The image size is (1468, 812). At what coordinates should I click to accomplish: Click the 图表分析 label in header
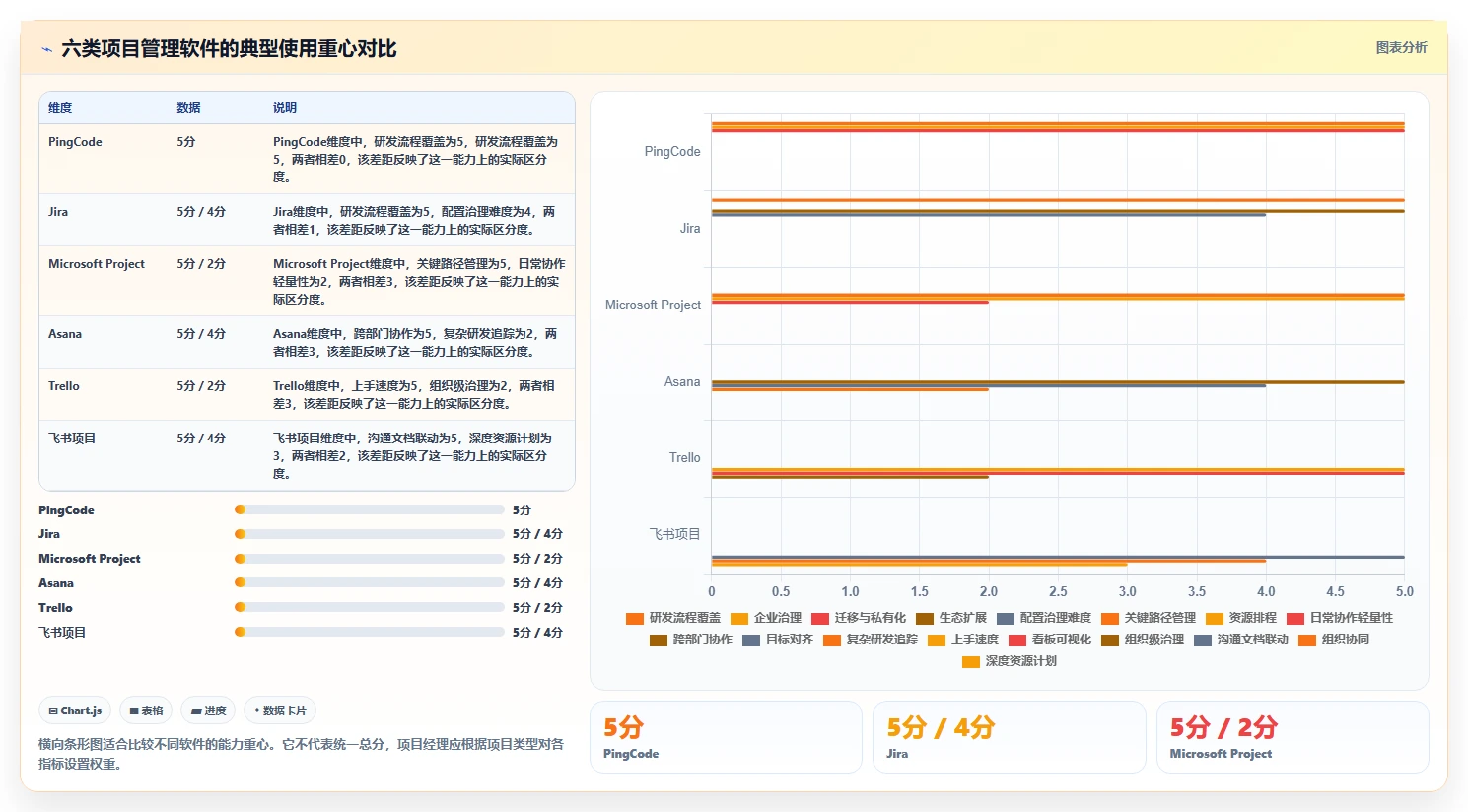coord(1401,47)
